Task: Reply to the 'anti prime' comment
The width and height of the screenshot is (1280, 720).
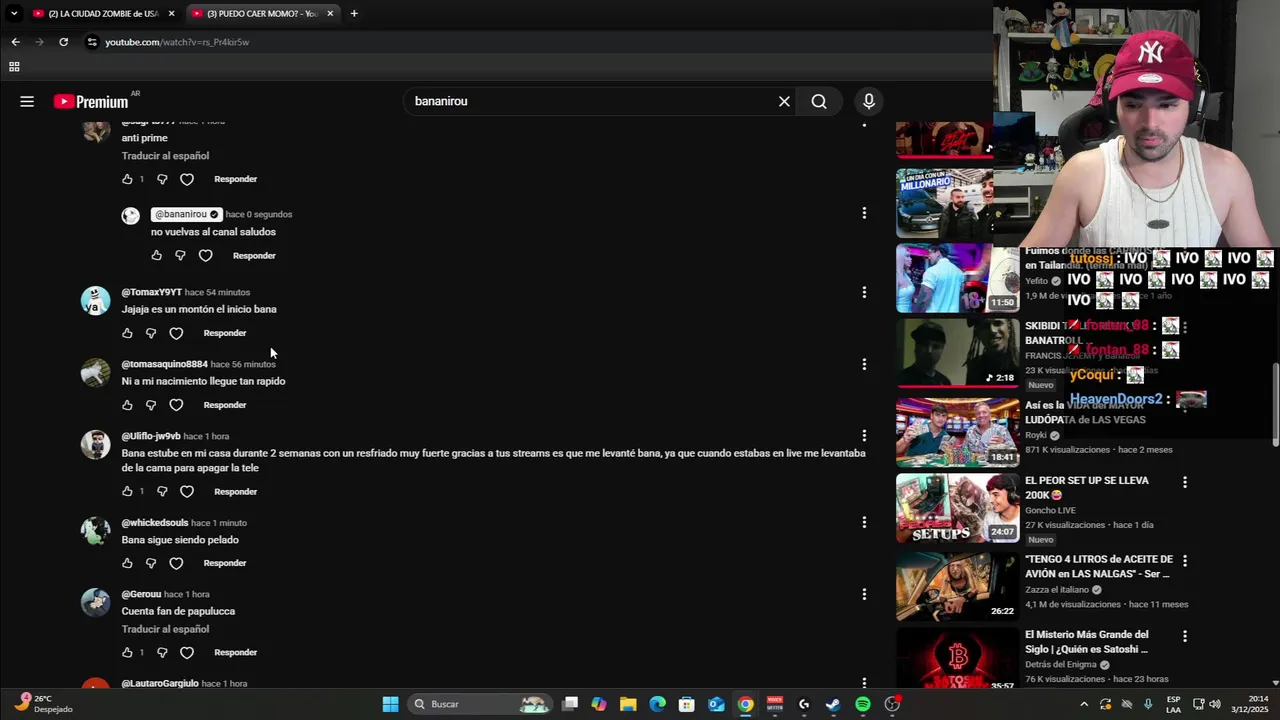Action: click(x=236, y=179)
